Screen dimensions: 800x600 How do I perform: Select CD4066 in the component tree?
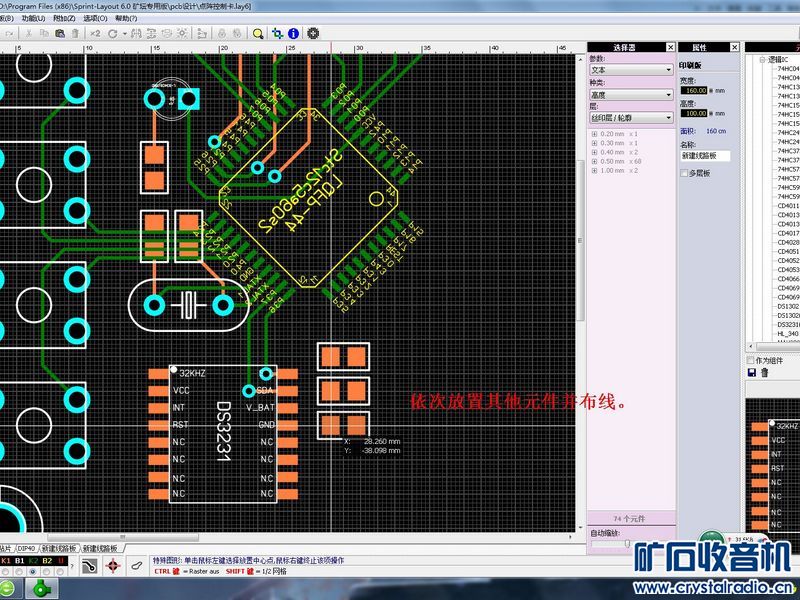pyautogui.click(x=788, y=279)
